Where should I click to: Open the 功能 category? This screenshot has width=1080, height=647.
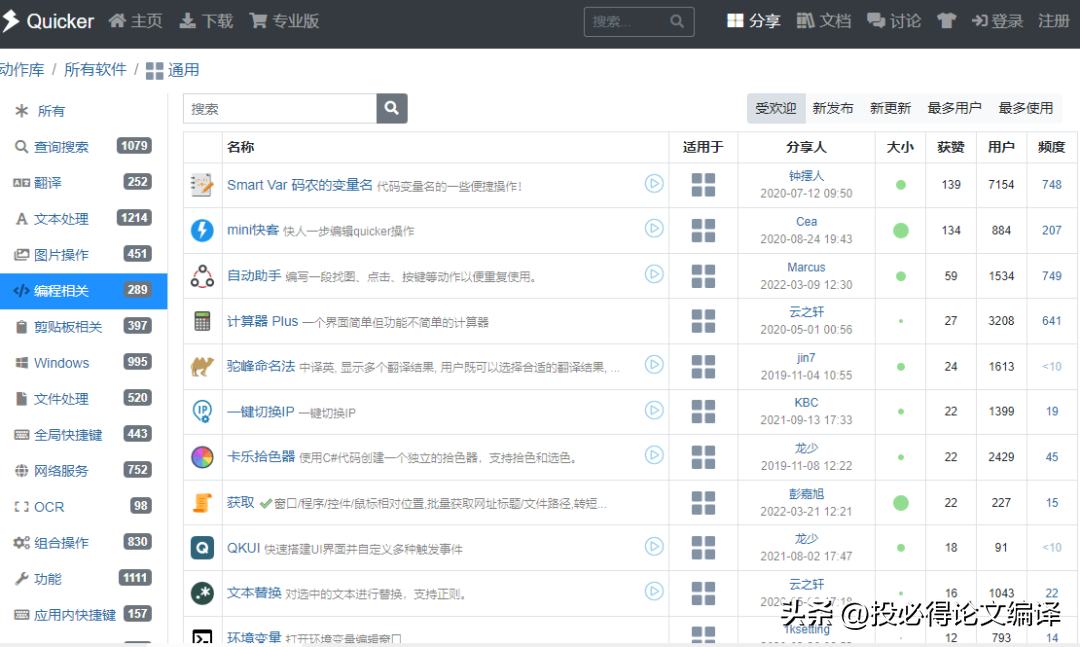click(x=83, y=579)
